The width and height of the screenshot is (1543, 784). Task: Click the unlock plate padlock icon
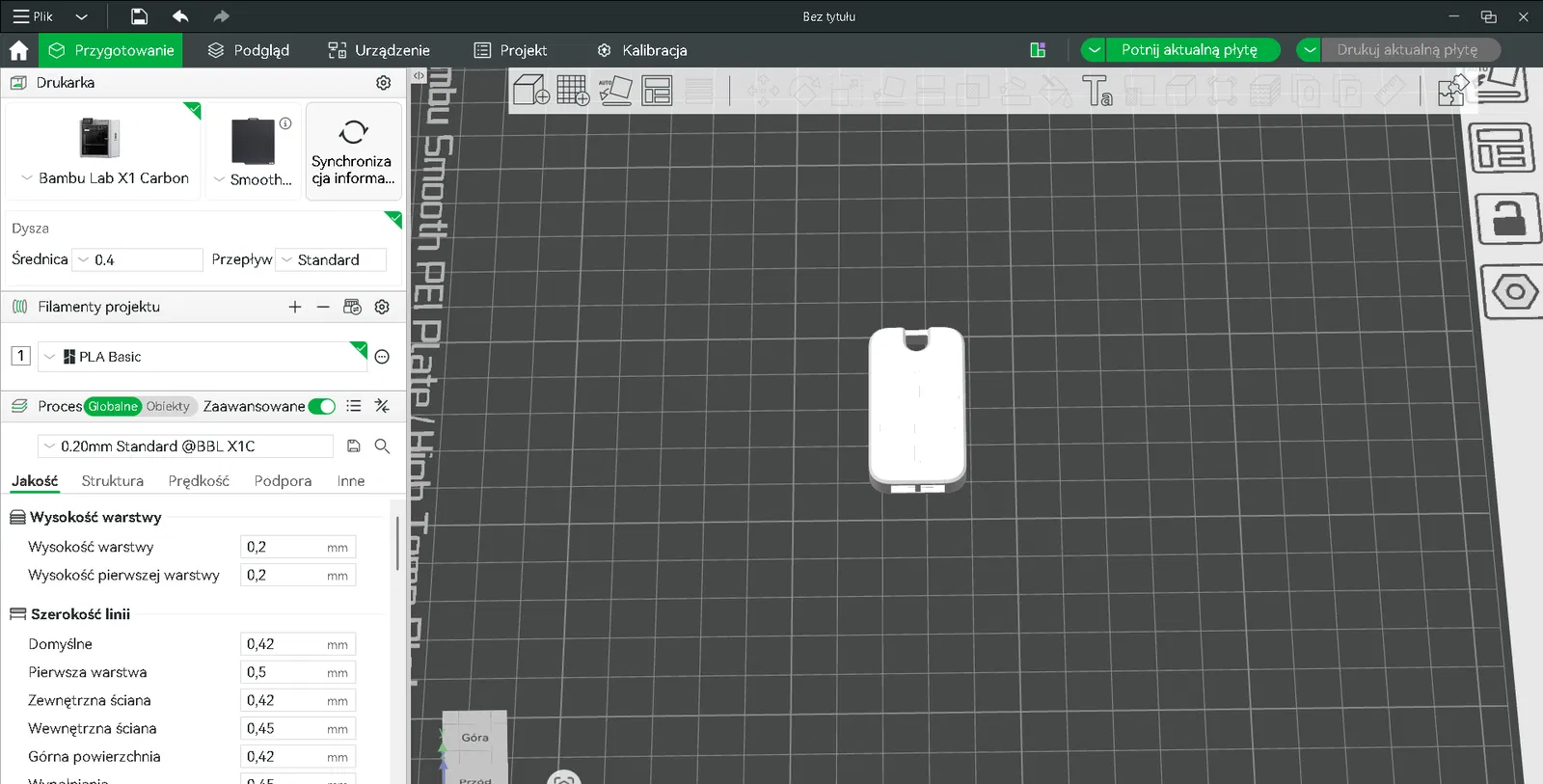tap(1508, 219)
